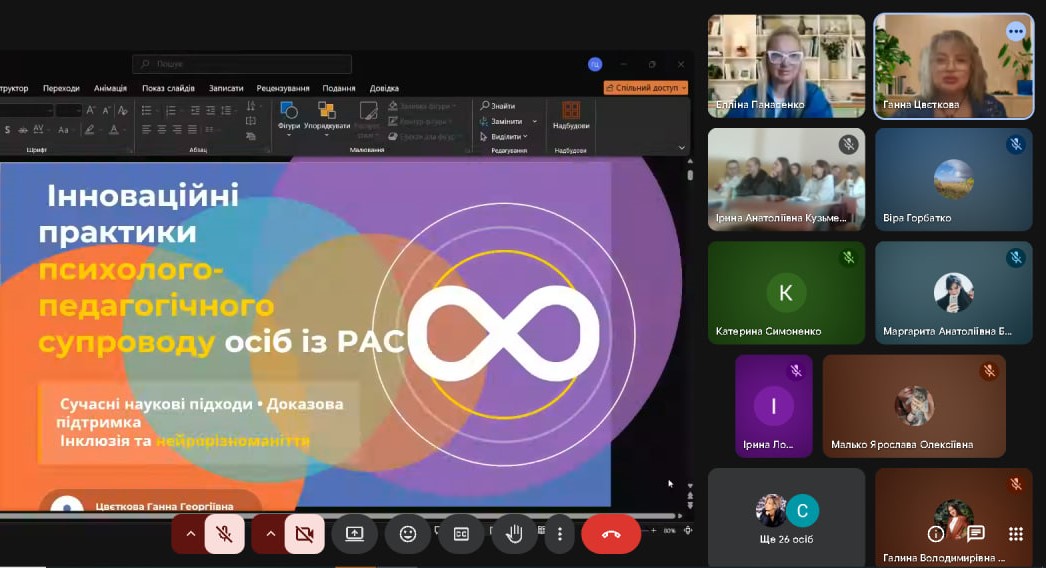Click the Спільний доступ share button
The height and width of the screenshot is (568, 1046).
(646, 88)
